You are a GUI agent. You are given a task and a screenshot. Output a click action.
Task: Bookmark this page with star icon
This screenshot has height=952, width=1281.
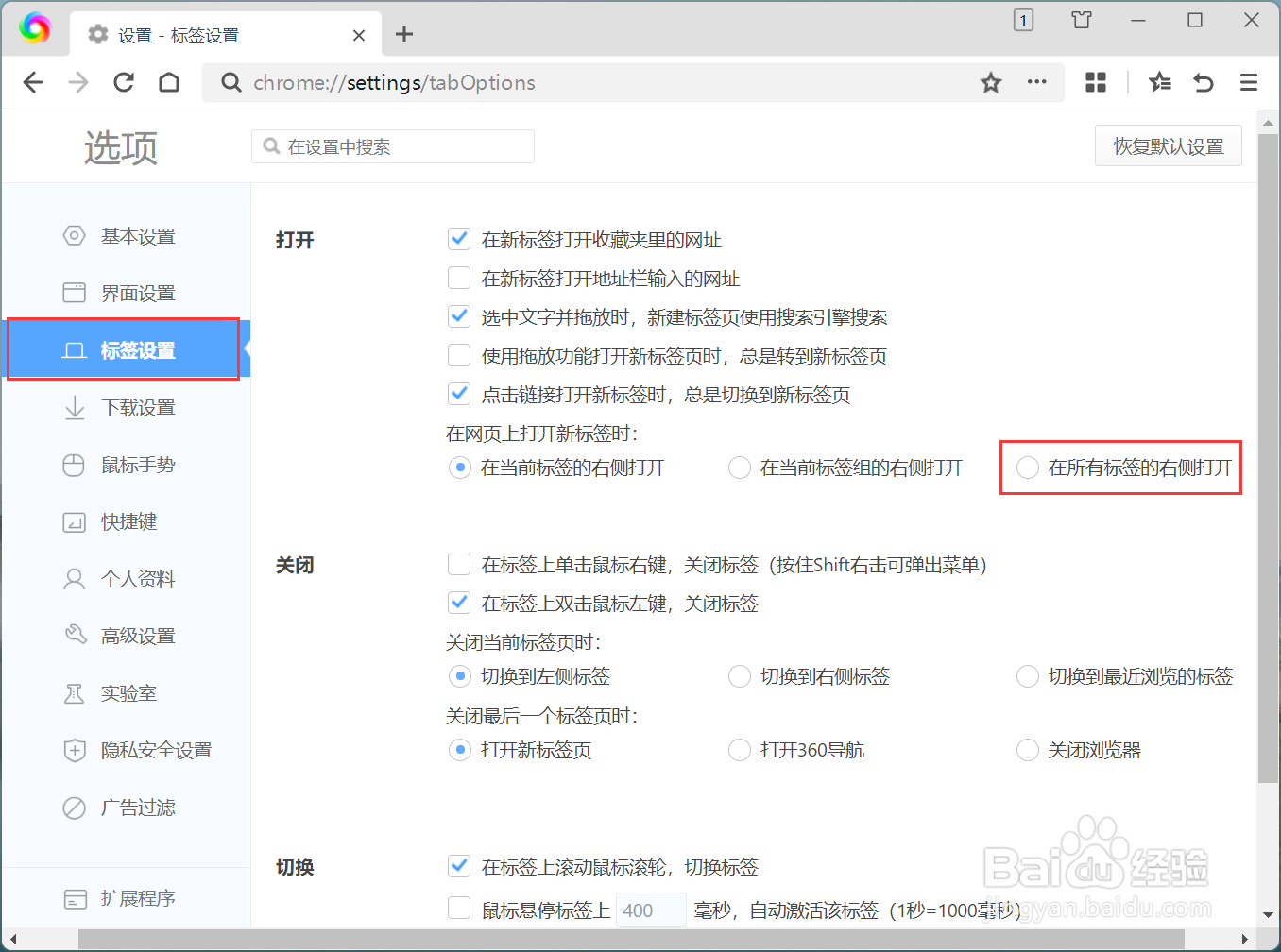tap(991, 83)
